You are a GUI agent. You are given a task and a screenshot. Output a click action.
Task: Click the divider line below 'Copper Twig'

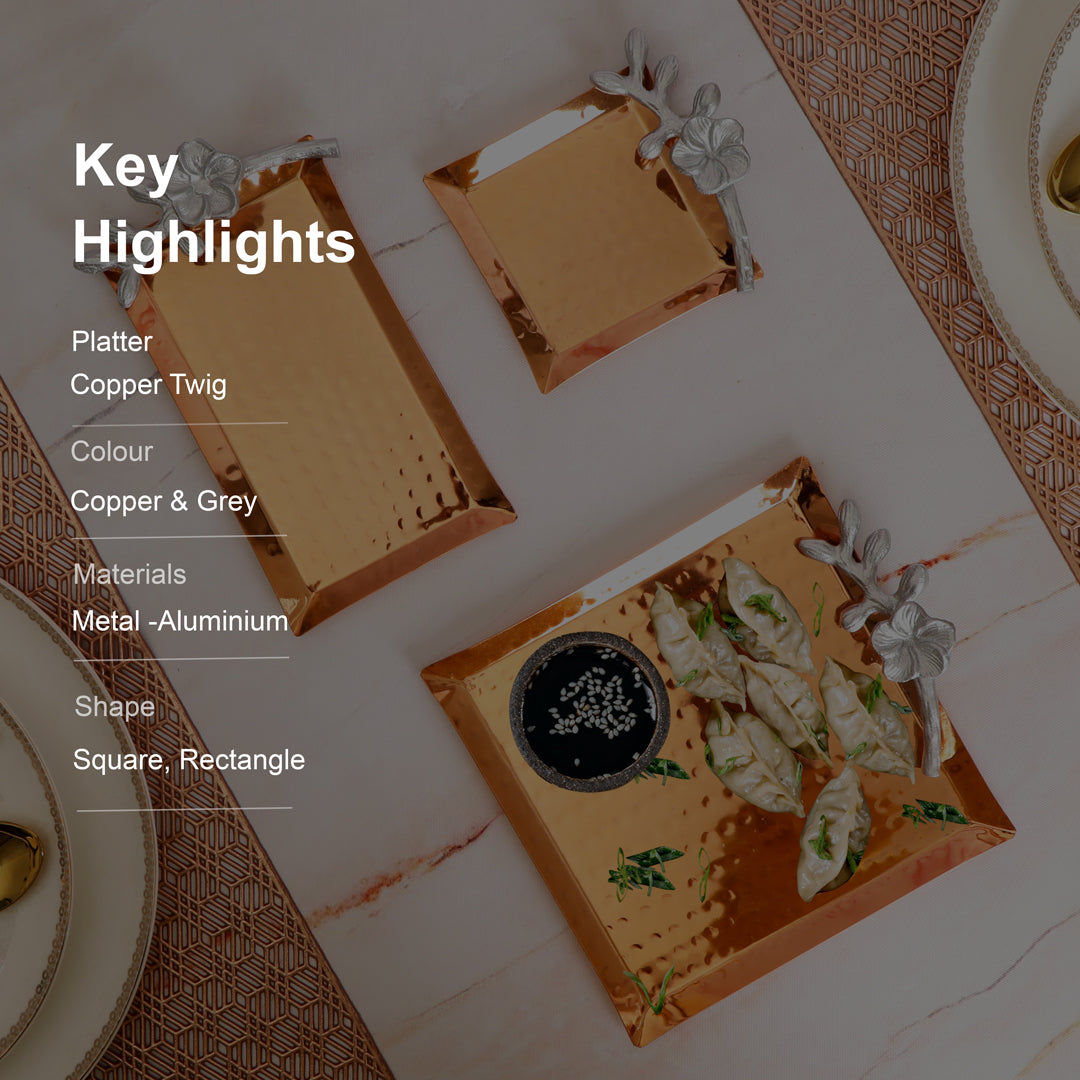point(180,424)
